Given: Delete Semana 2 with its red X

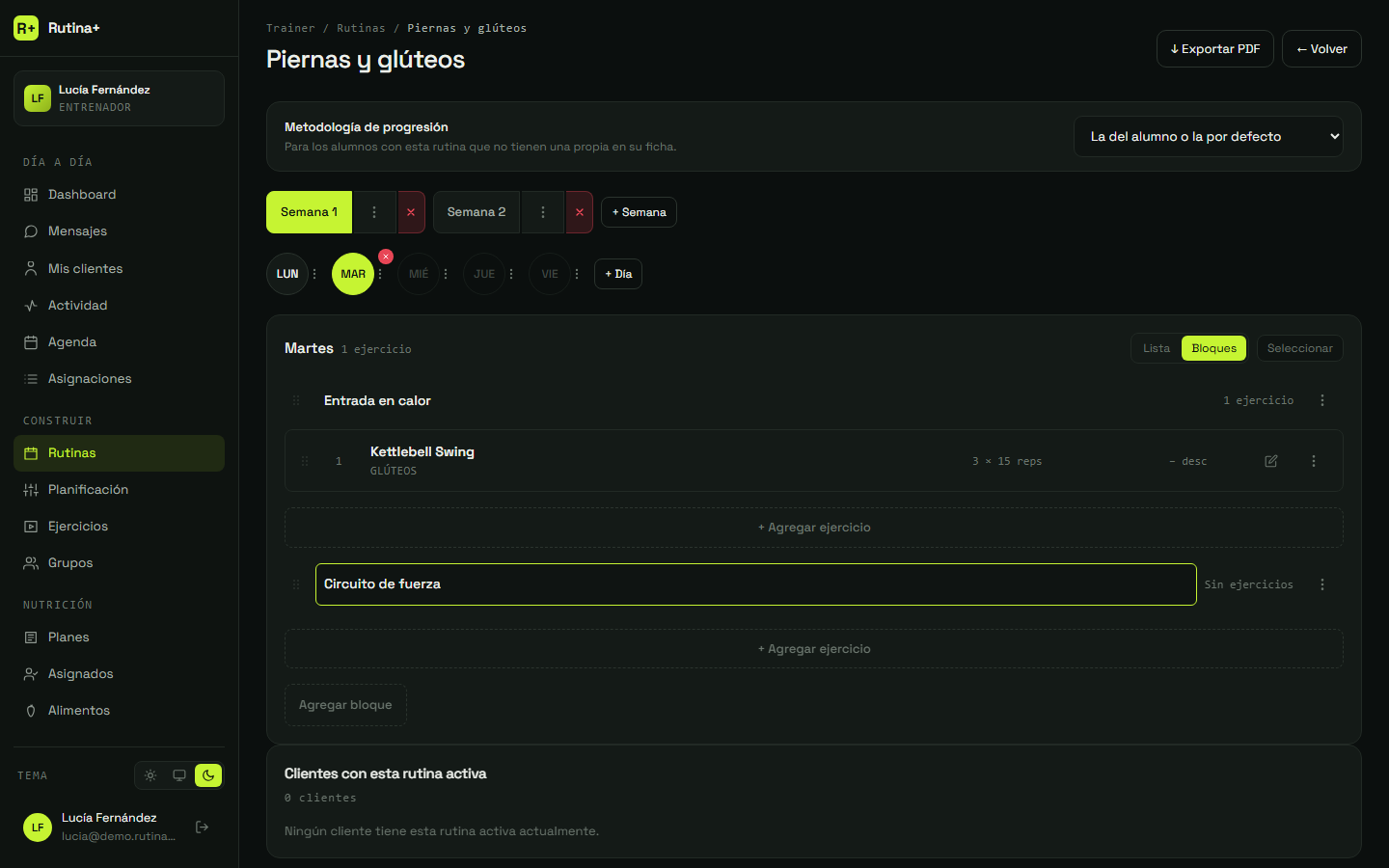Looking at the screenshot, I should [579, 212].
